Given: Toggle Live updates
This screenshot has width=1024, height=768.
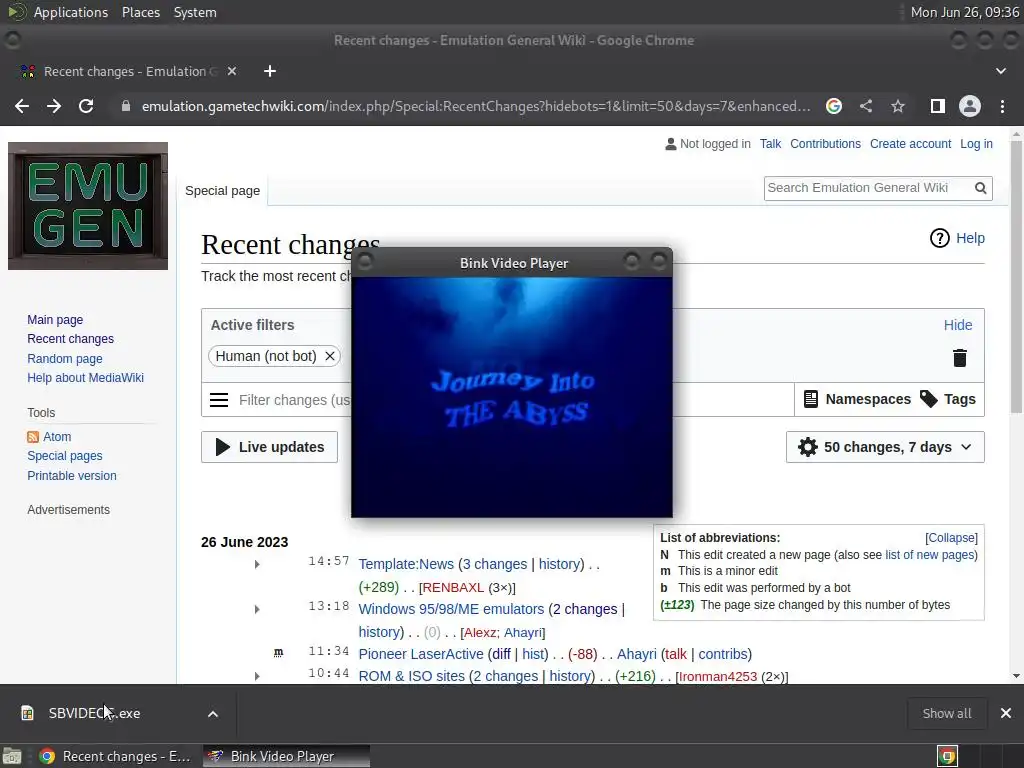Looking at the screenshot, I should pos(269,447).
